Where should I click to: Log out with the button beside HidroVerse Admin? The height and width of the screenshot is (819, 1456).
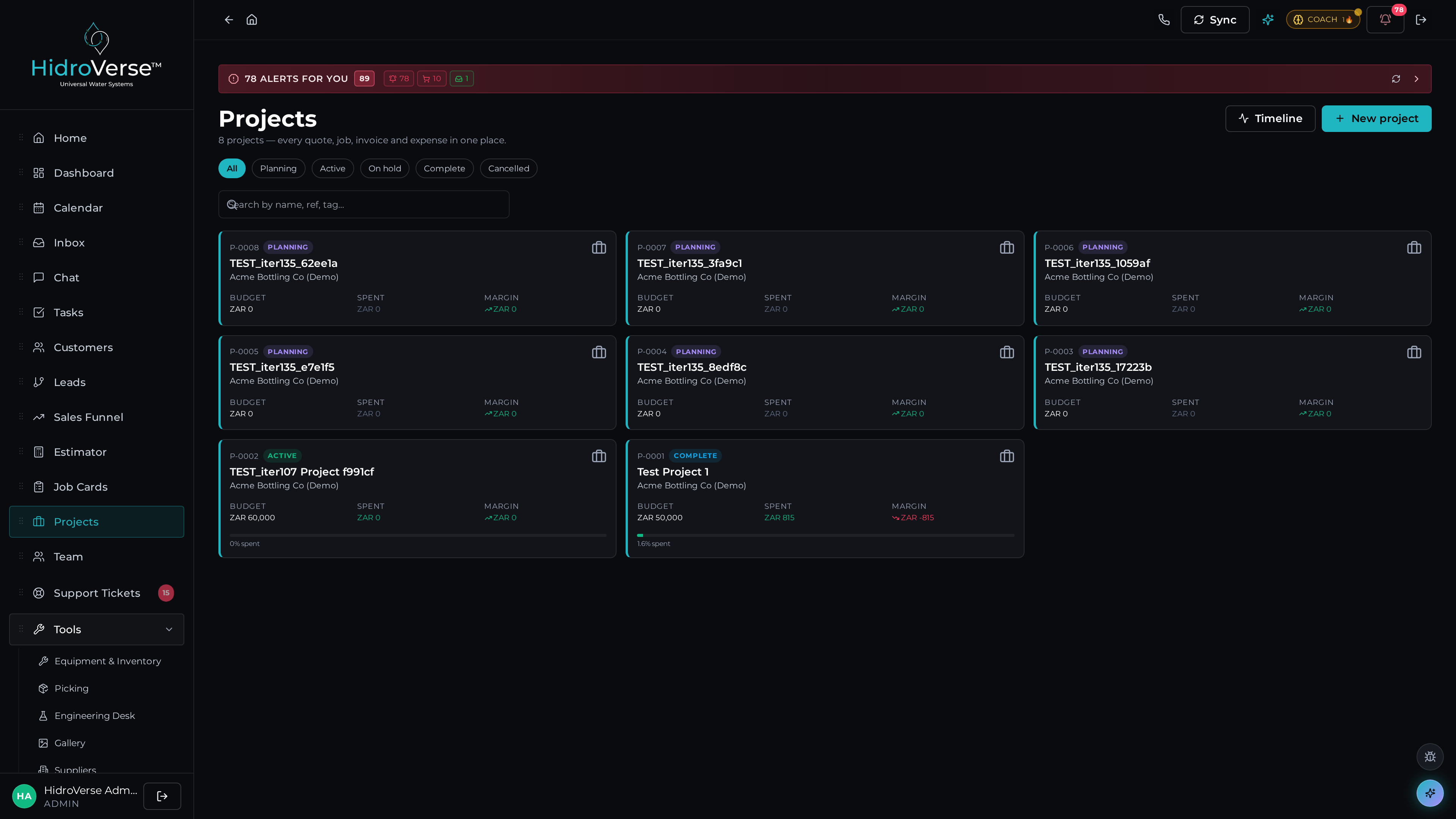pyautogui.click(x=162, y=796)
